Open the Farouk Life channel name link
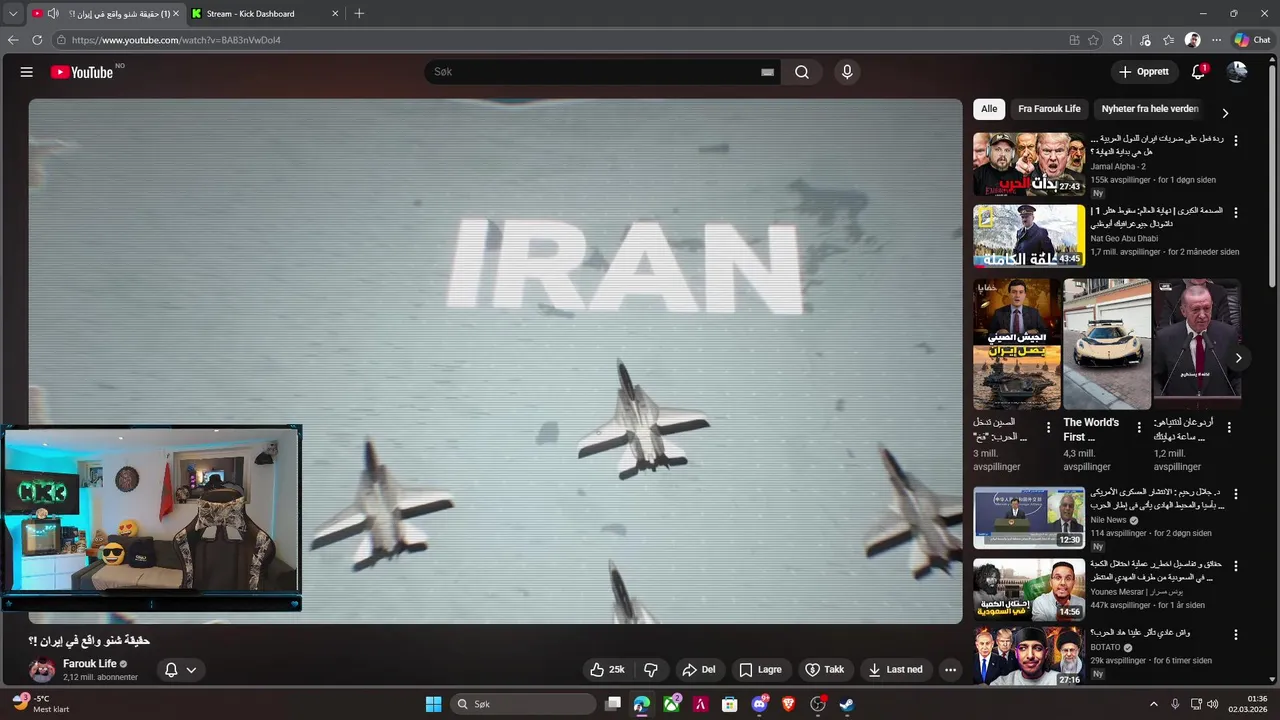Screen dimensions: 1280x720 point(89,664)
